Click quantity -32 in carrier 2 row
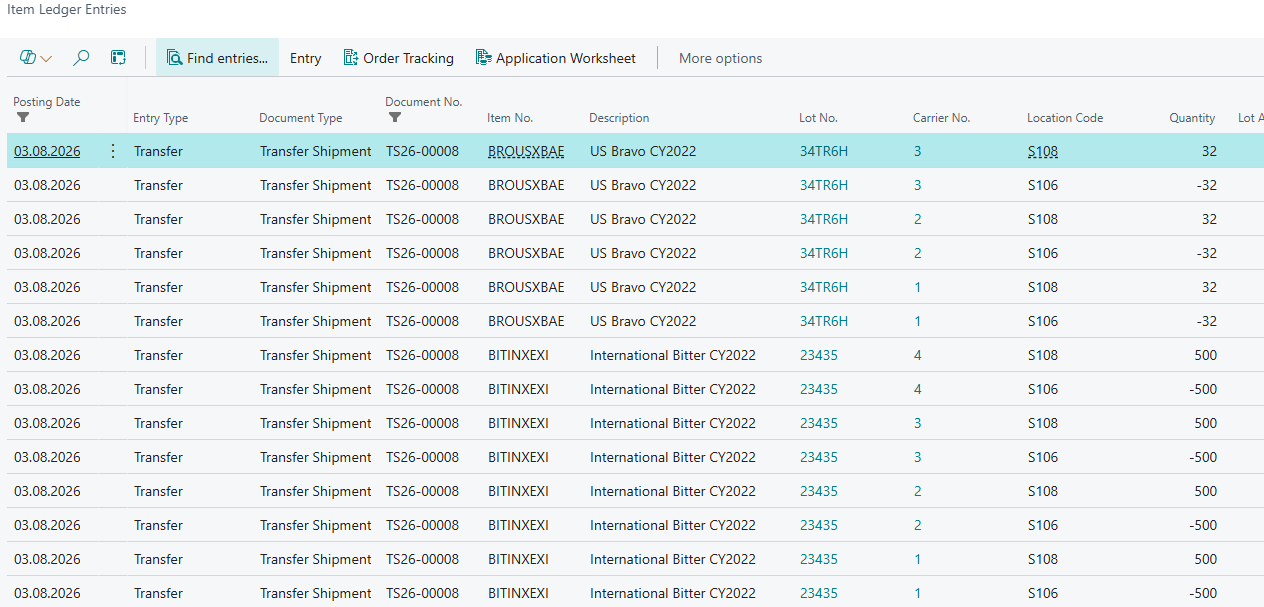Image resolution: width=1264 pixels, height=607 pixels. click(x=1207, y=254)
